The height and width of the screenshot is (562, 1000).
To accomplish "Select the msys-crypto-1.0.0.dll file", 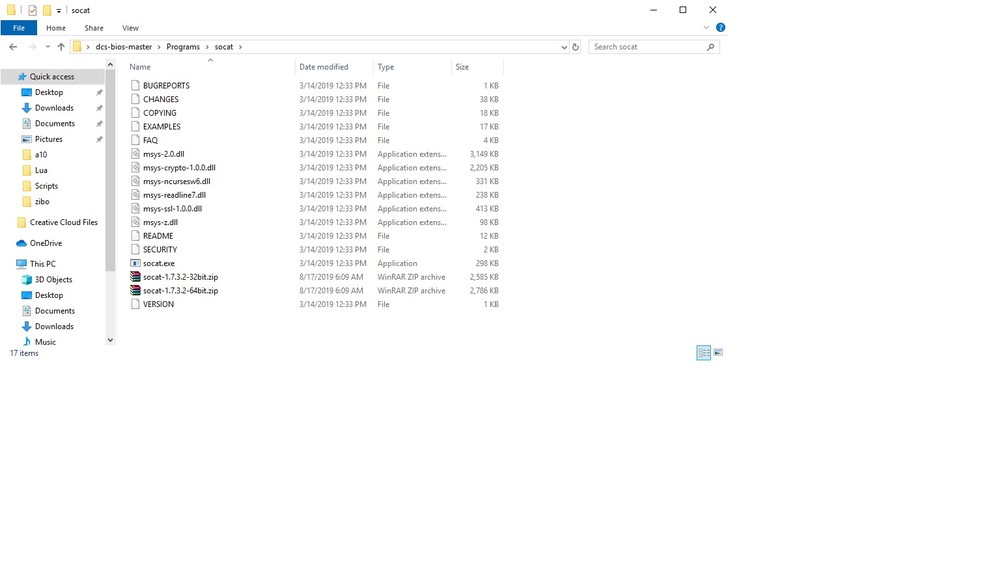I will 179,168.
